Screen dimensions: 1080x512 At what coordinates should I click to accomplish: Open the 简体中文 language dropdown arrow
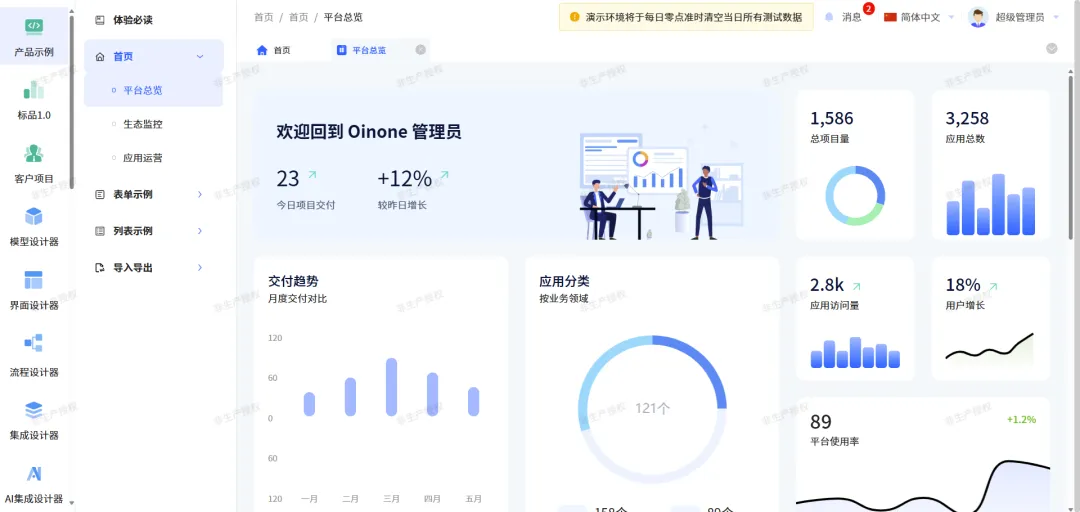click(951, 17)
